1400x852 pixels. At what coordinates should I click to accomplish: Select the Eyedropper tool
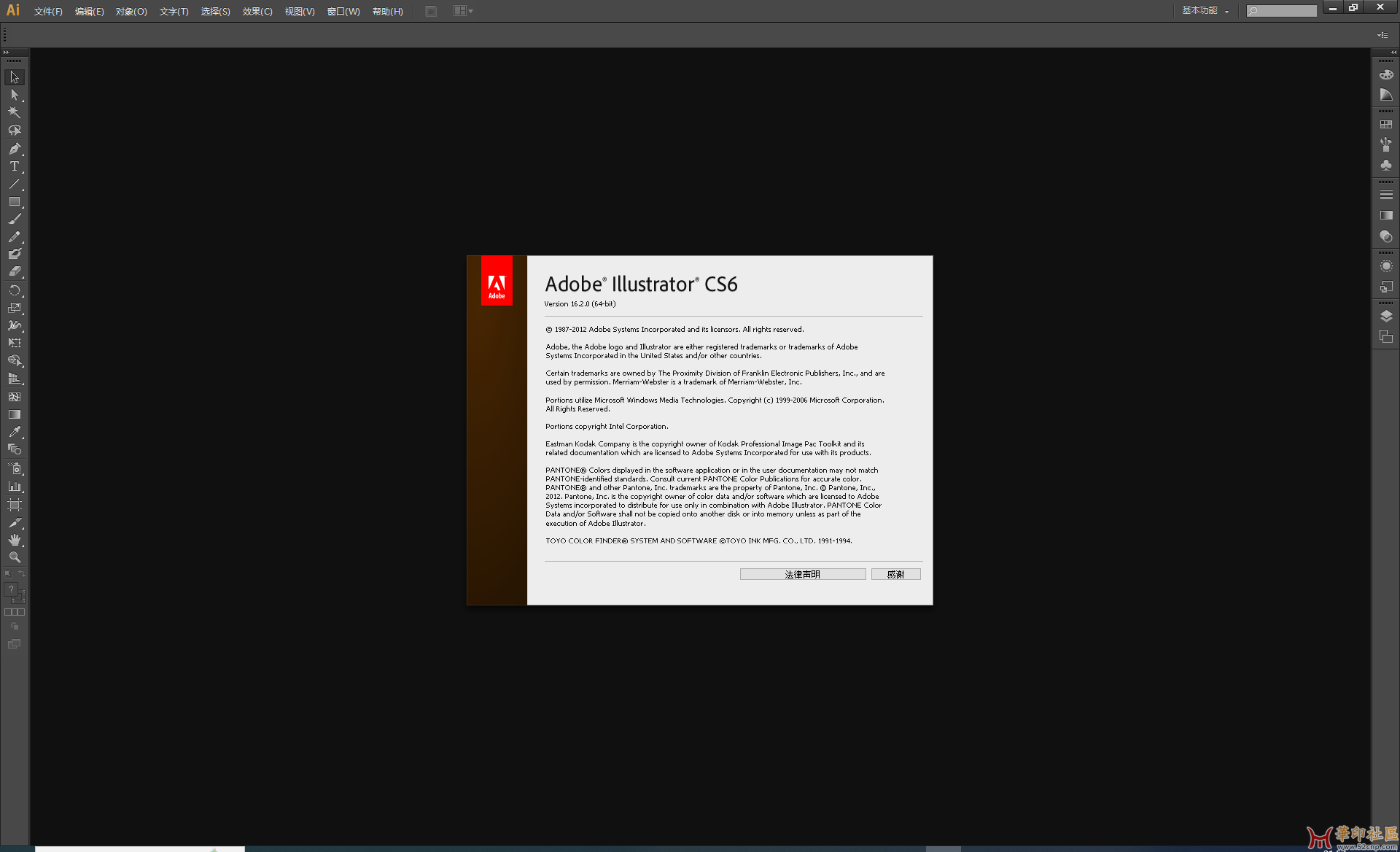[x=14, y=432]
